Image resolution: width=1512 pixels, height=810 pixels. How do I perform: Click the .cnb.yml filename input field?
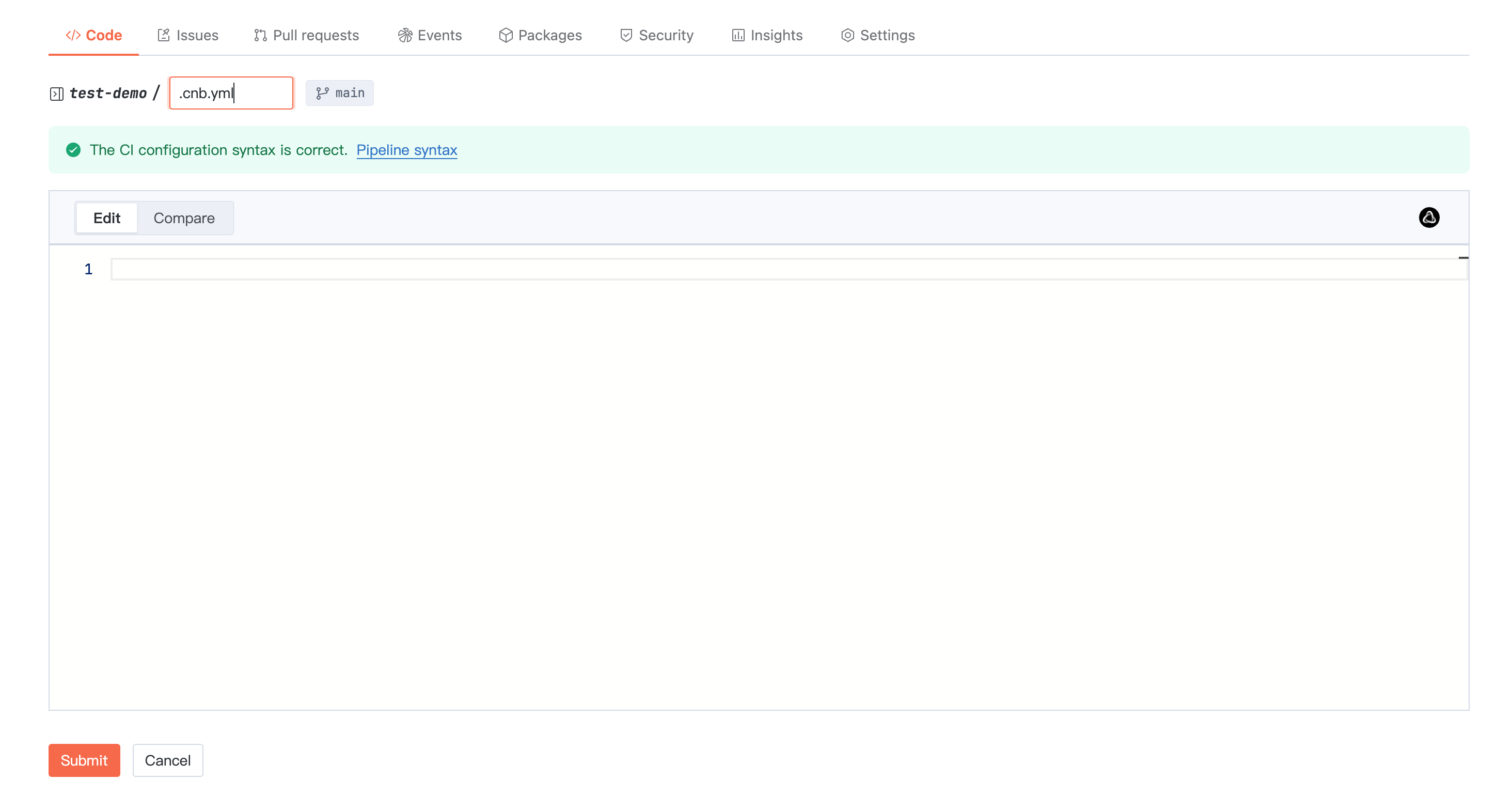(231, 93)
